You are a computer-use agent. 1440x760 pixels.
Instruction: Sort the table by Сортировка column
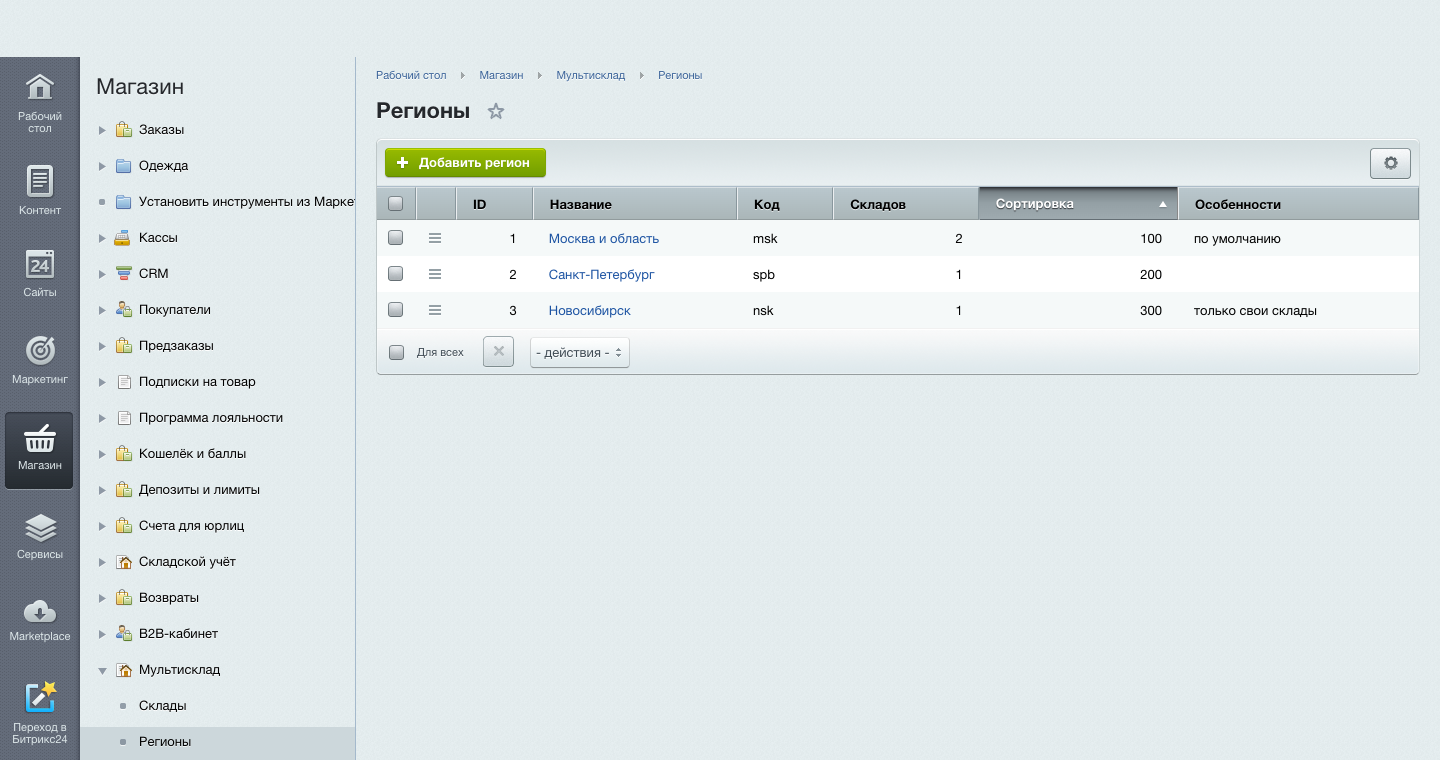[x=1078, y=204]
